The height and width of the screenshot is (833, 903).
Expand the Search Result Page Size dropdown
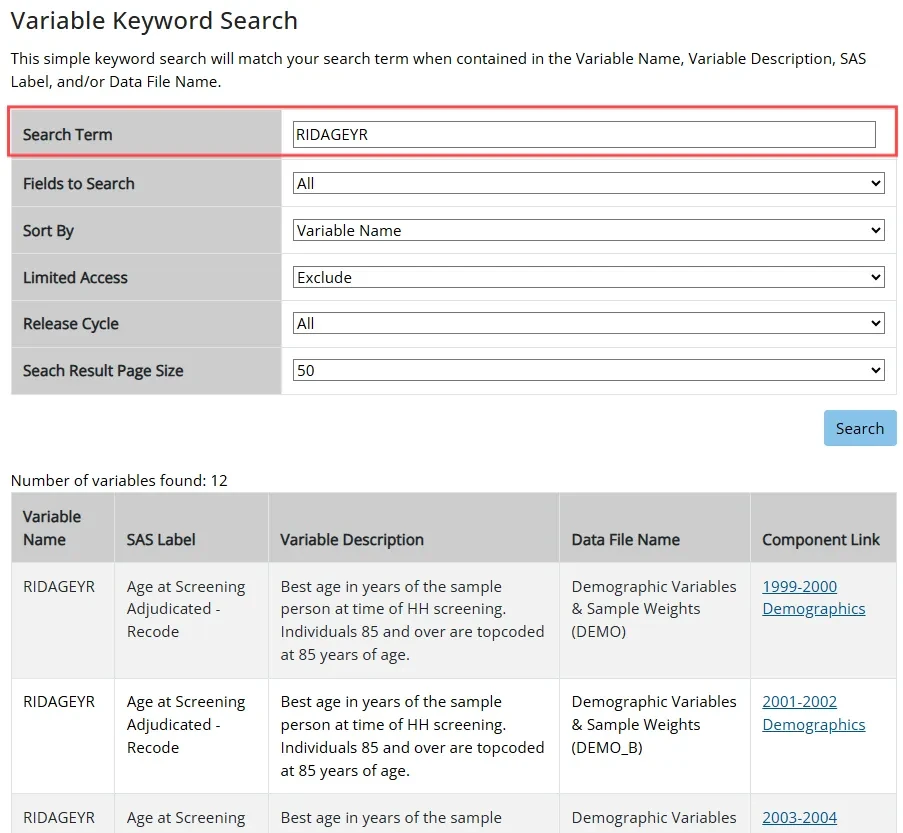point(588,370)
